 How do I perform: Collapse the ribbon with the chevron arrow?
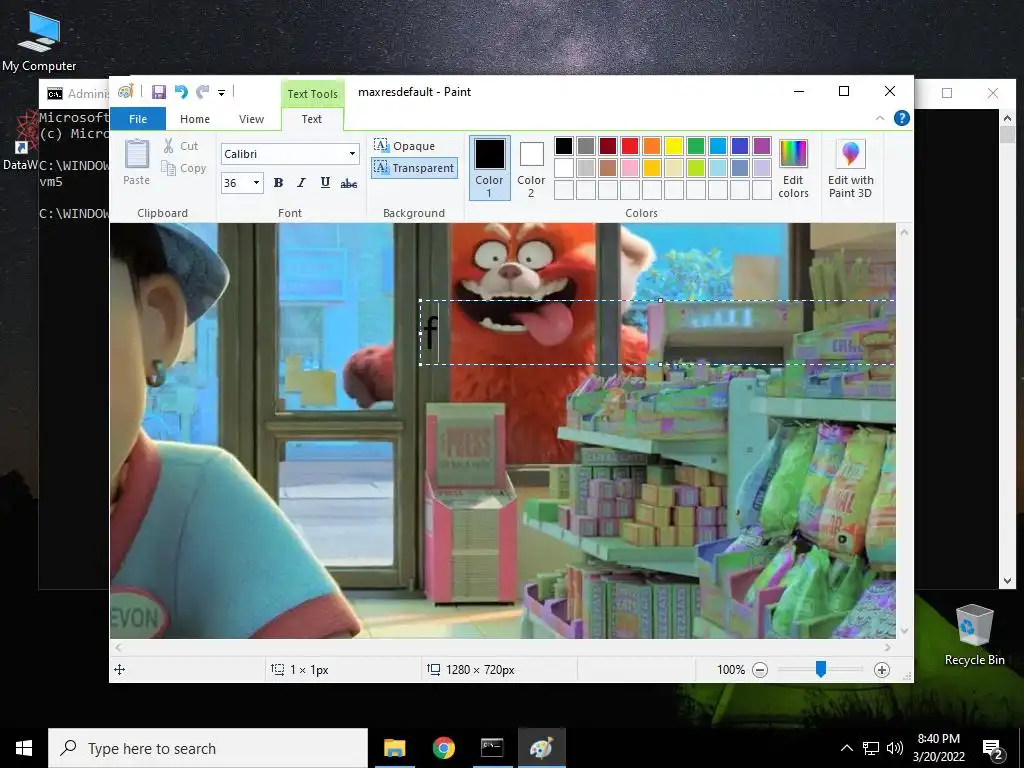click(880, 118)
